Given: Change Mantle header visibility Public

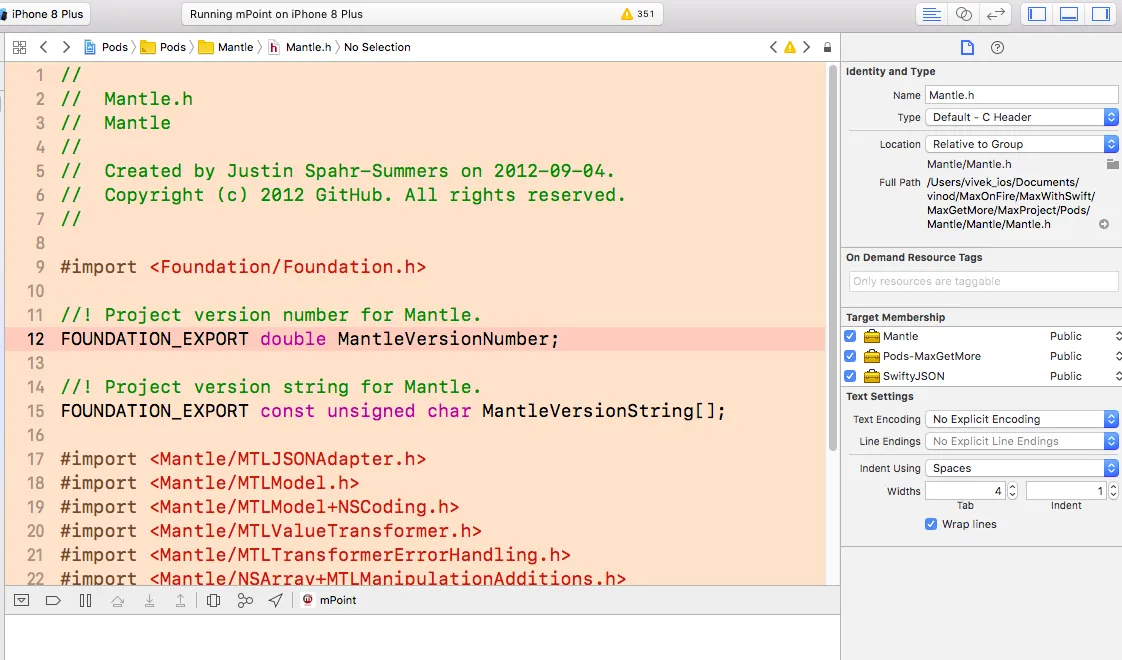Looking at the screenshot, I should [x=1084, y=336].
